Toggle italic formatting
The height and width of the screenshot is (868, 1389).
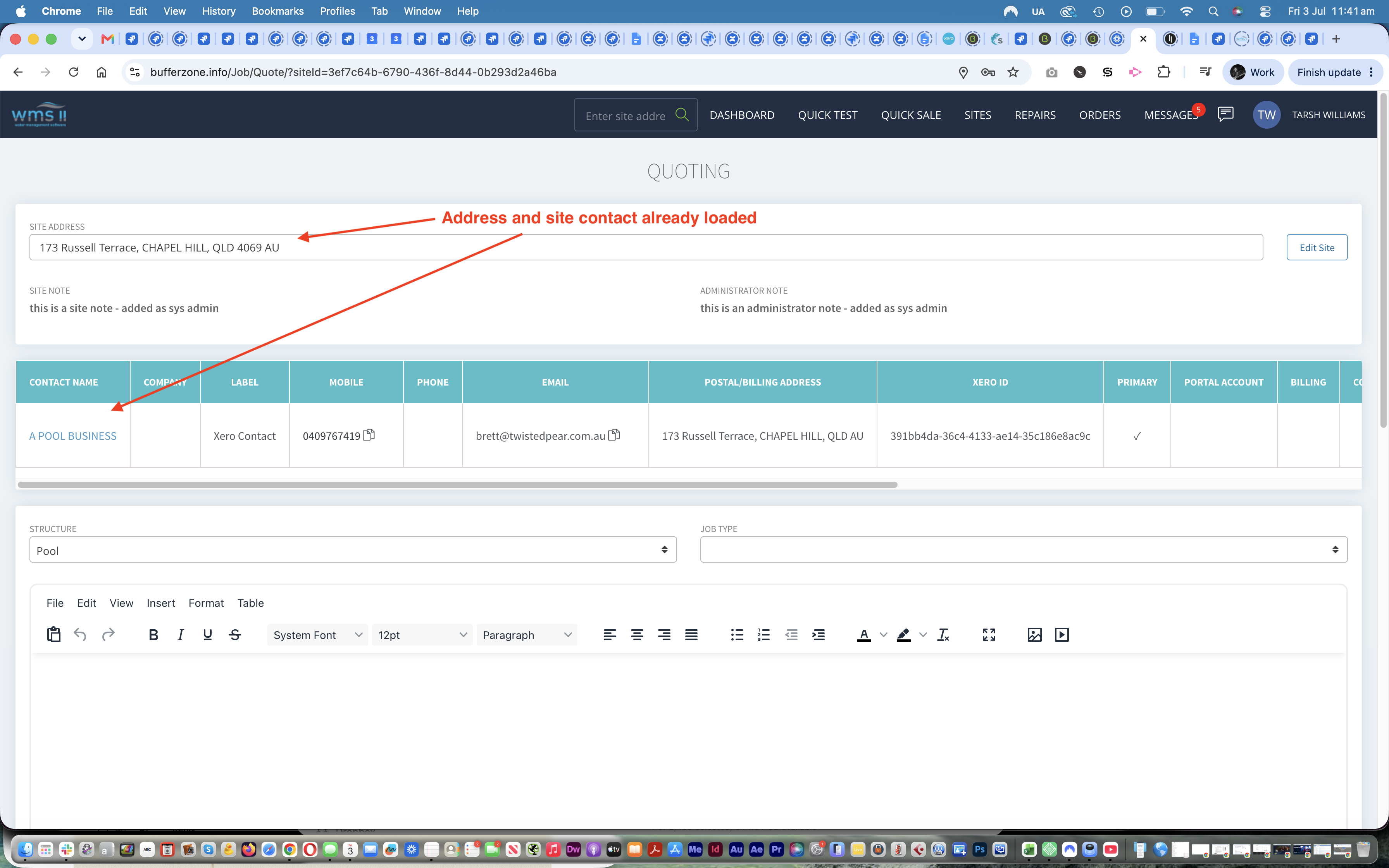[180, 634]
